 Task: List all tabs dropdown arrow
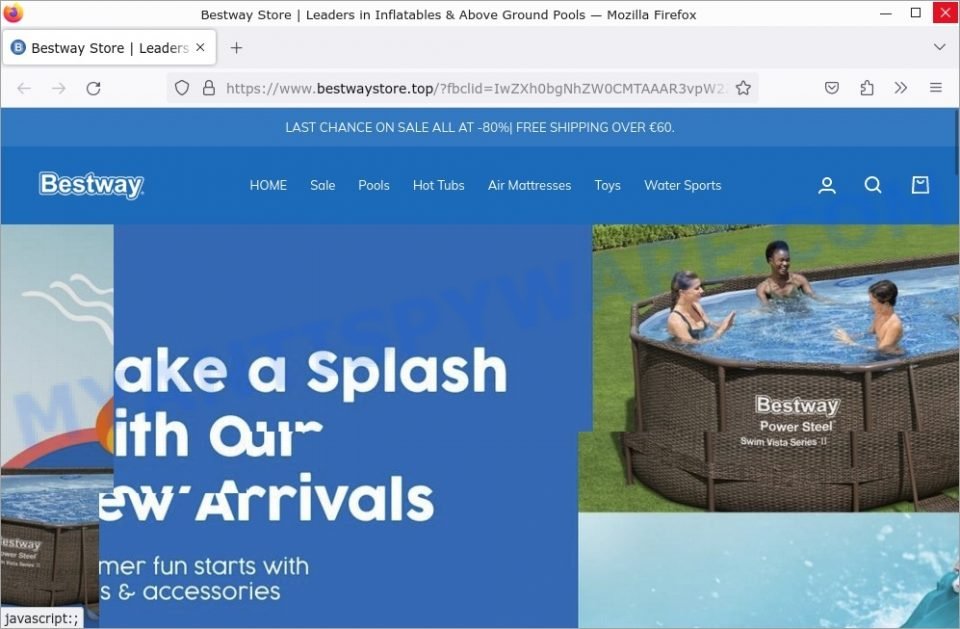click(x=939, y=47)
